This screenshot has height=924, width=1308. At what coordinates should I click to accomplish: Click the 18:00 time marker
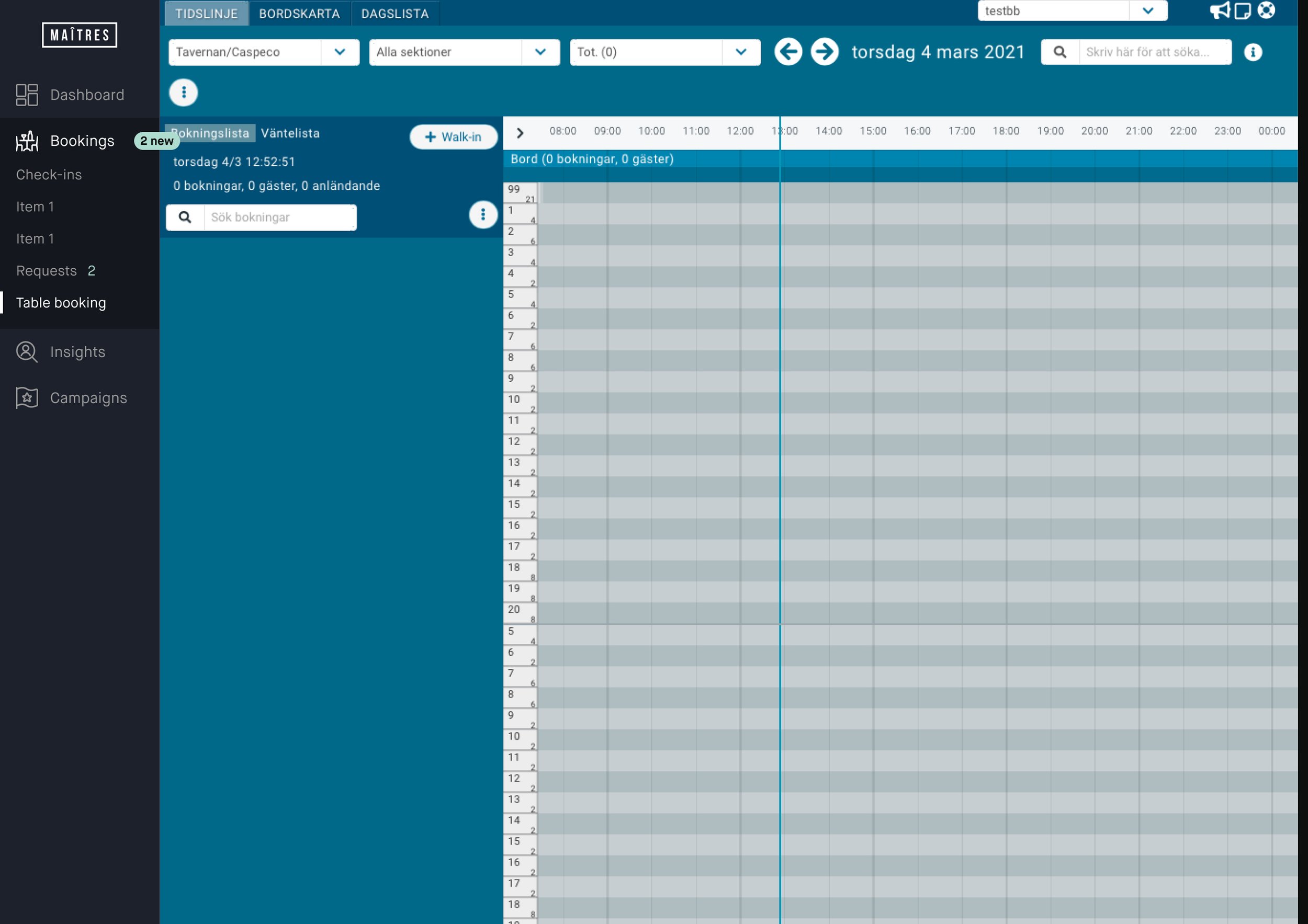[x=1006, y=131]
